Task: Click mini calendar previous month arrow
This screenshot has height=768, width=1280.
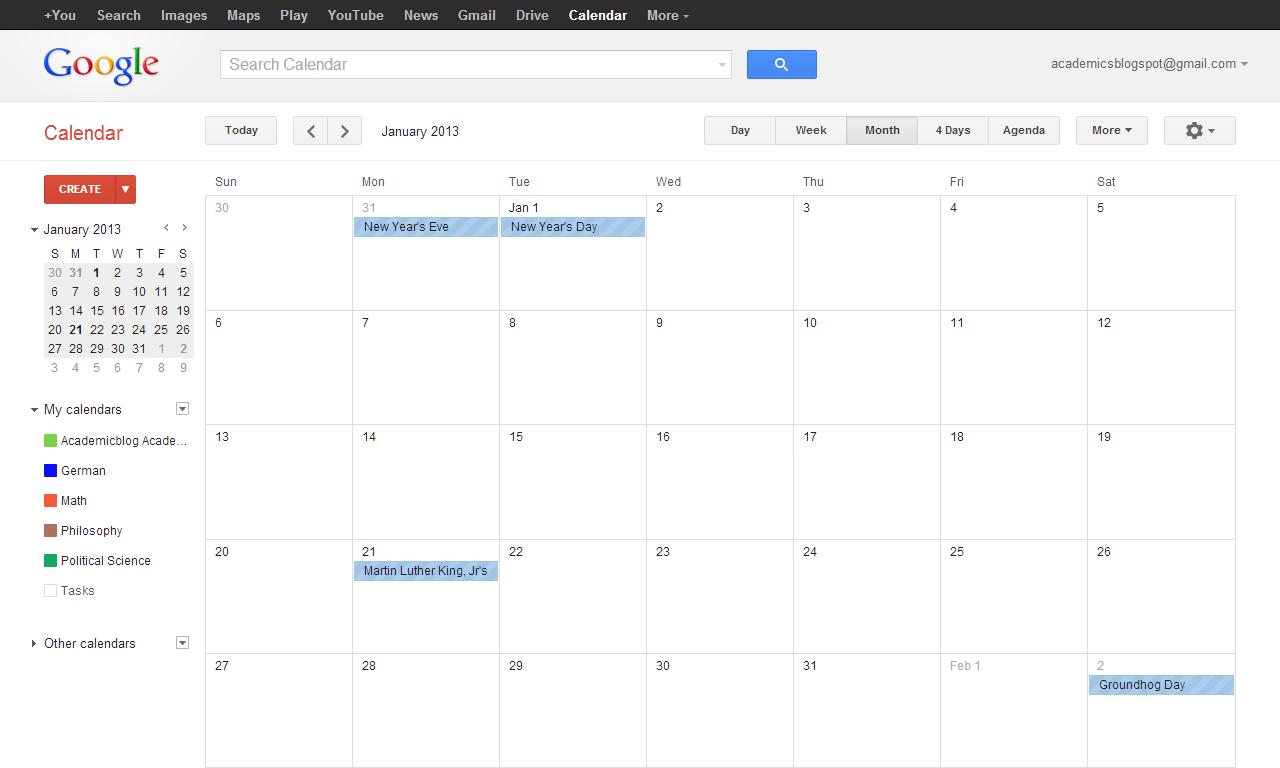Action: tap(166, 228)
